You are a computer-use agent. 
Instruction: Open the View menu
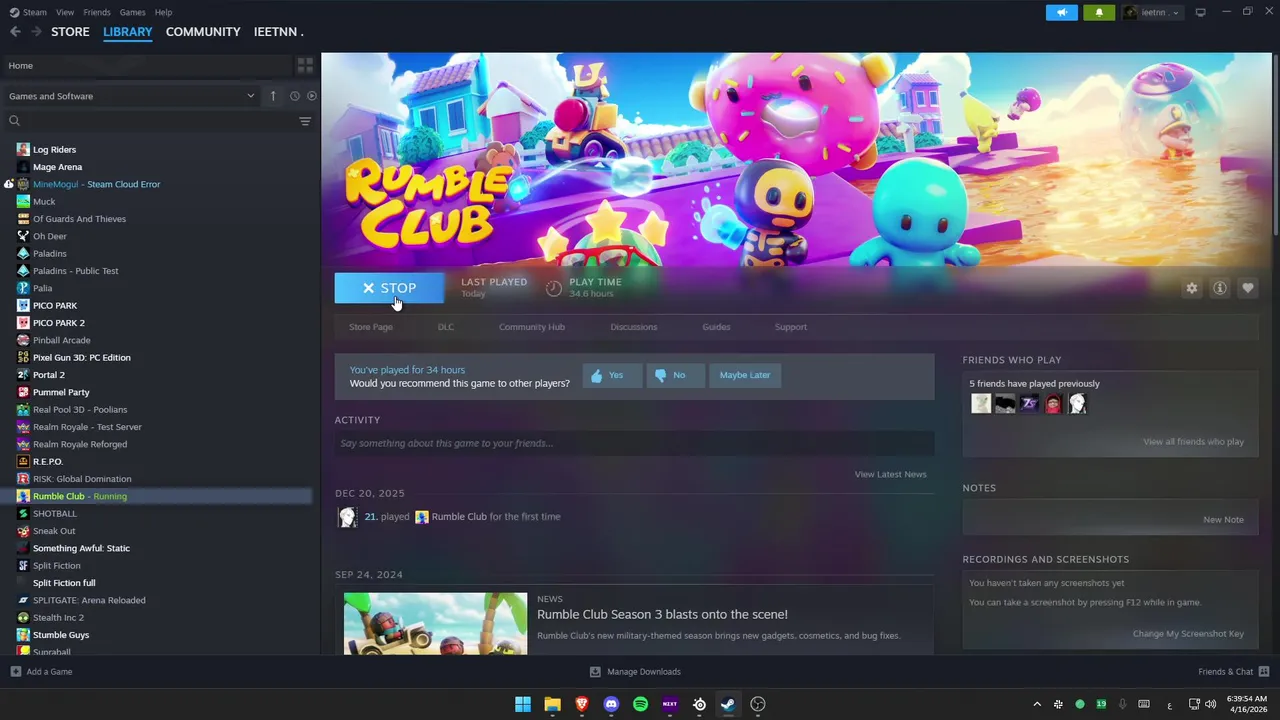(65, 12)
